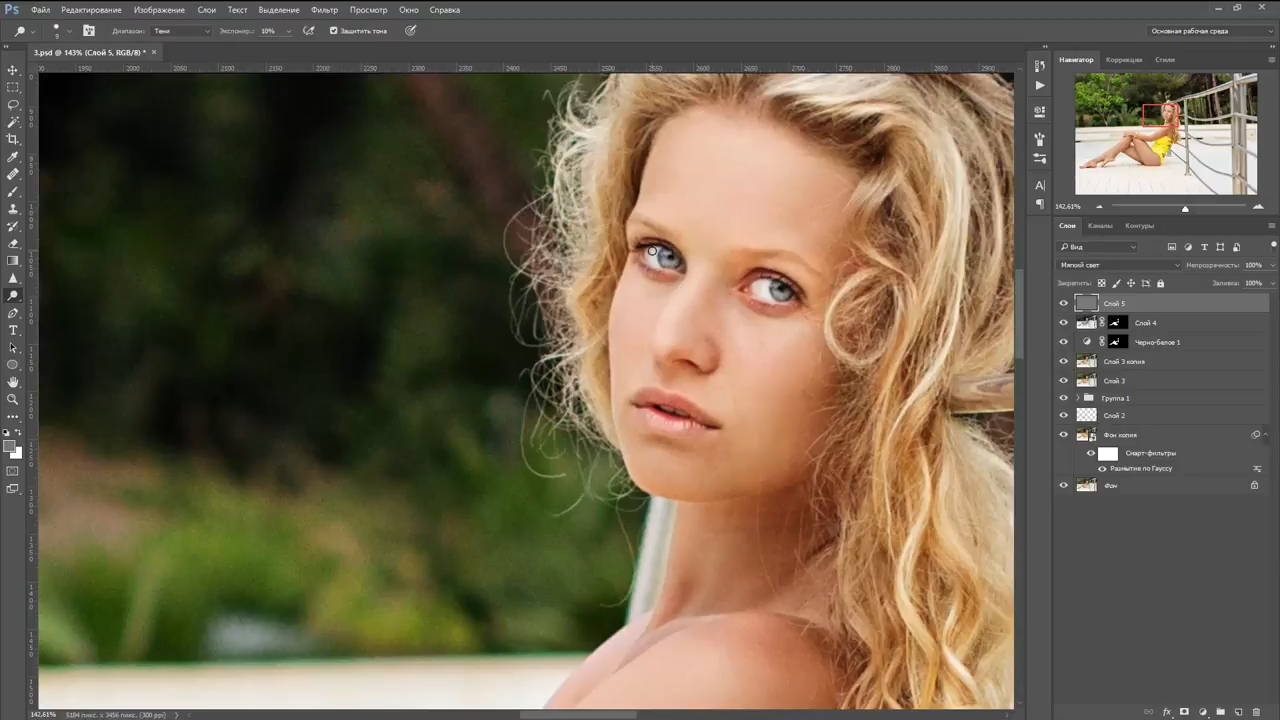Hide layer Слой 2
Image resolution: width=1280 pixels, height=720 pixels.
pos(1063,415)
